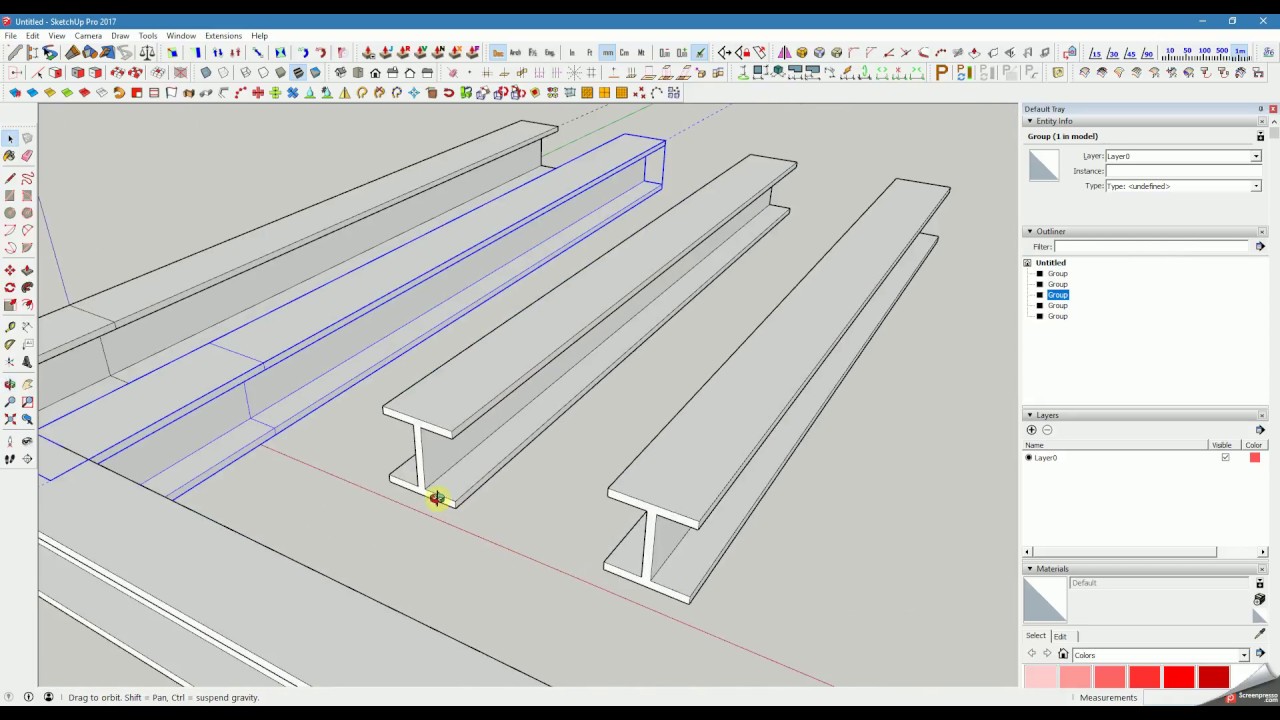Set units to mm toggle
Screen dimensions: 1280x720
coord(607,53)
